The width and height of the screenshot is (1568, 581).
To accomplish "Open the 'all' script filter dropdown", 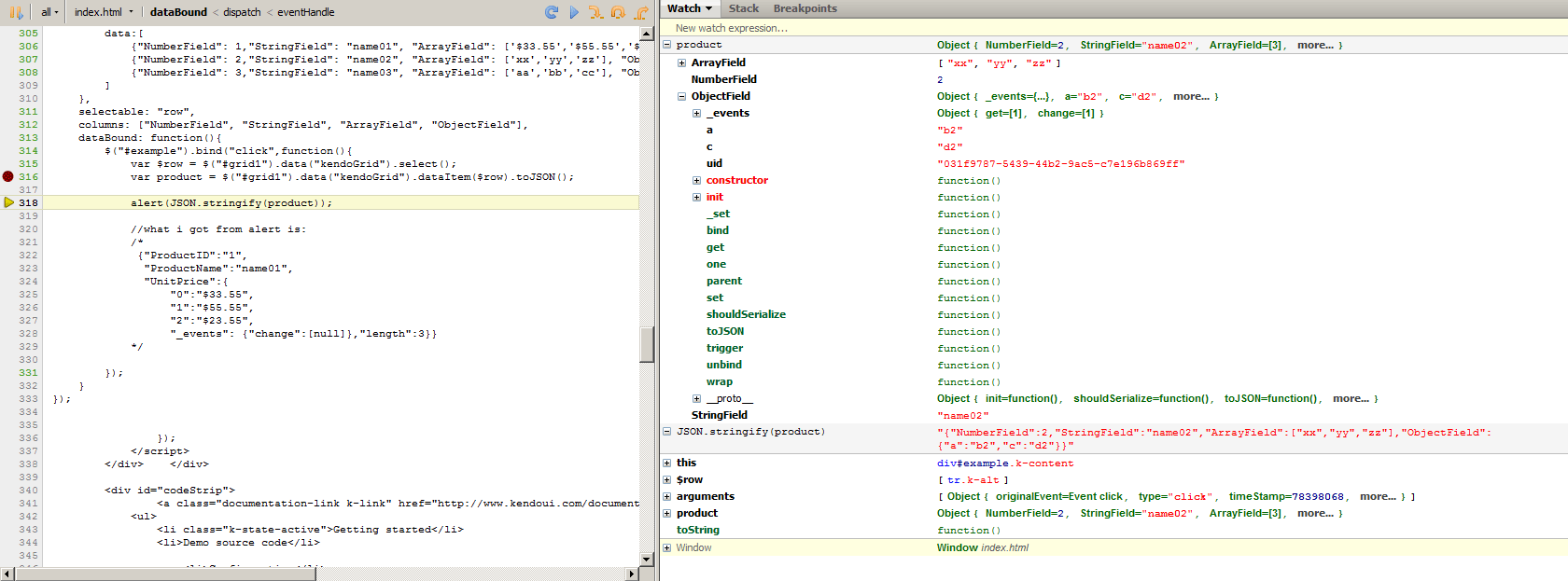I will coord(49,12).
